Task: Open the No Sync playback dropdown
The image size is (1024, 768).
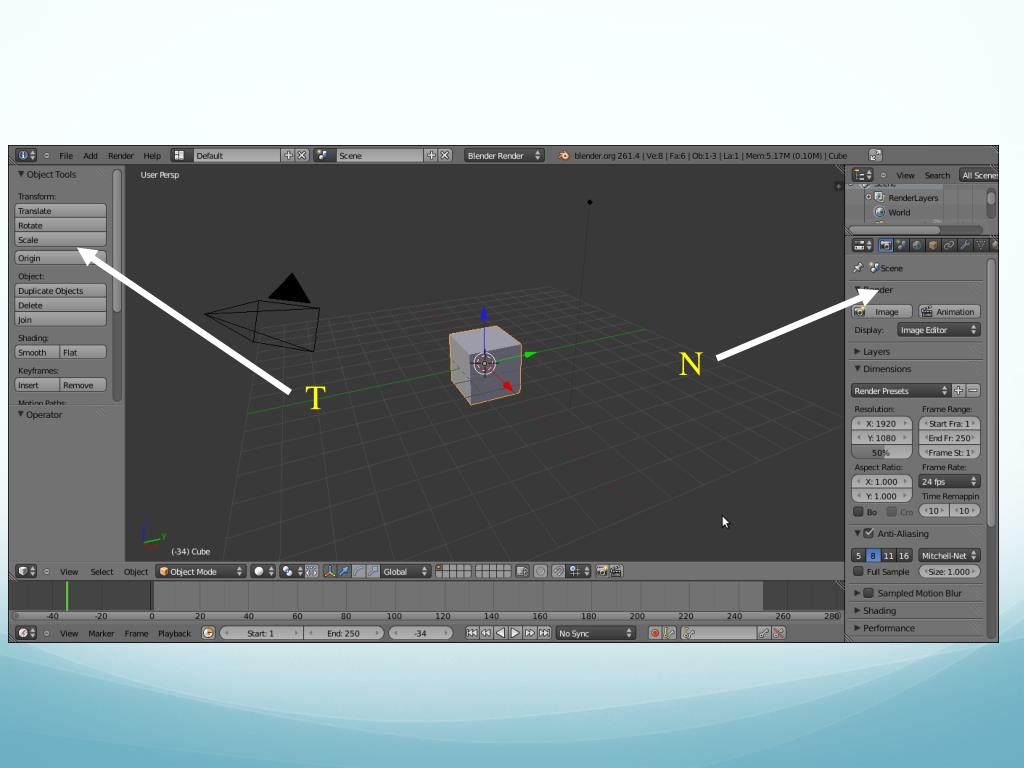Action: point(596,633)
